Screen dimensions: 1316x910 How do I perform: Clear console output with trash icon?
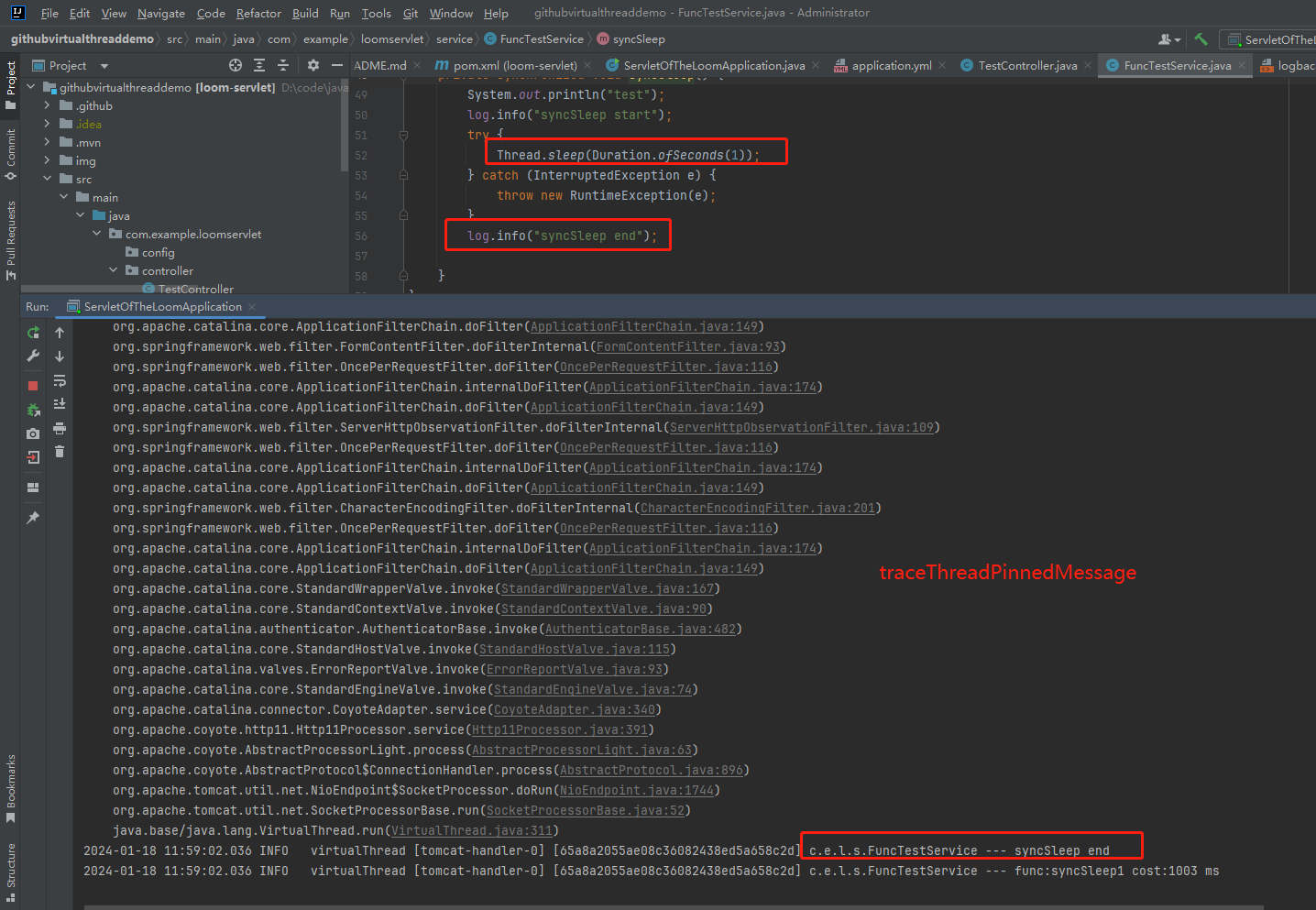[x=60, y=451]
